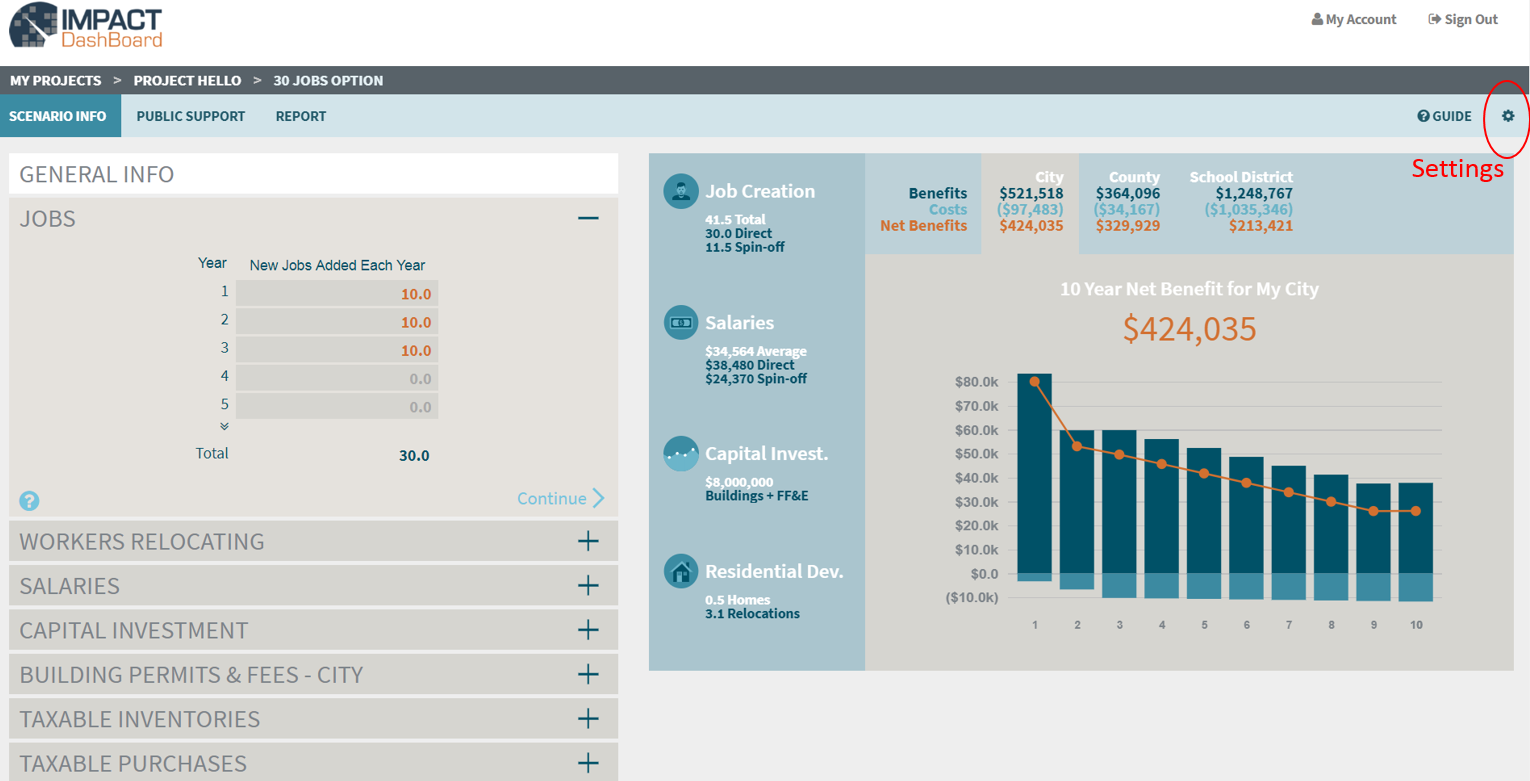This screenshot has width=1530, height=781.
Task: Click the Impact DashBoard logo
Action: pos(86,27)
